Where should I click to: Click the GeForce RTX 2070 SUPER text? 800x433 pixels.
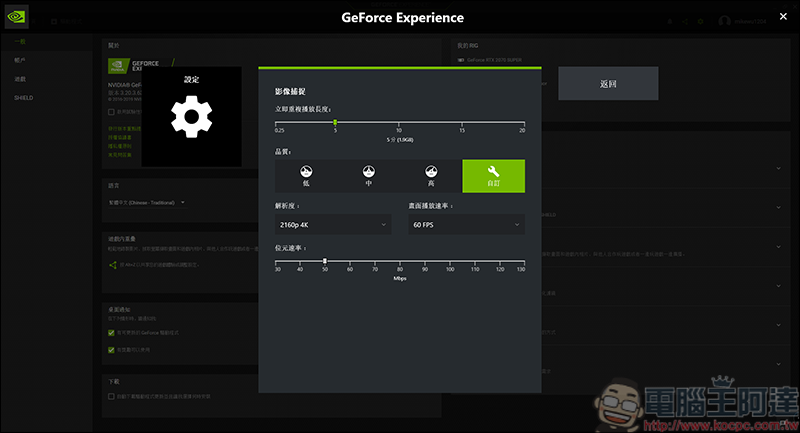[x=494, y=60]
